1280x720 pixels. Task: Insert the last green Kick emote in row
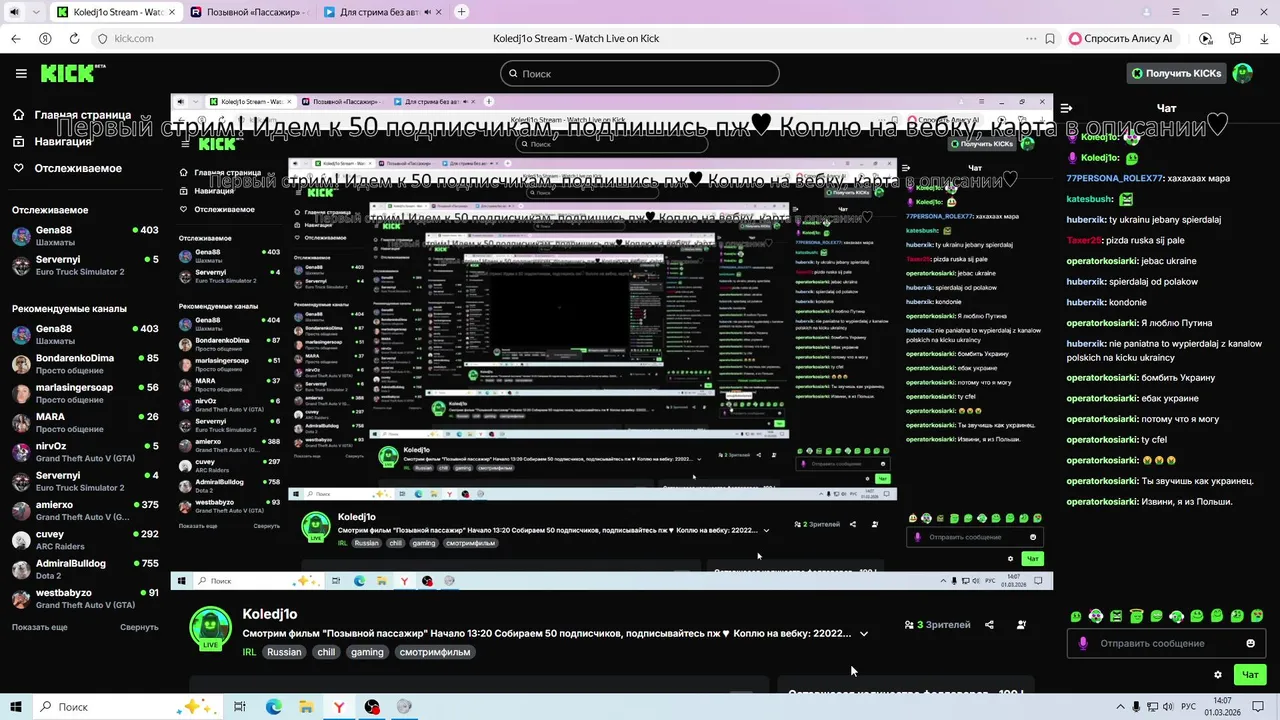pos(1257,616)
